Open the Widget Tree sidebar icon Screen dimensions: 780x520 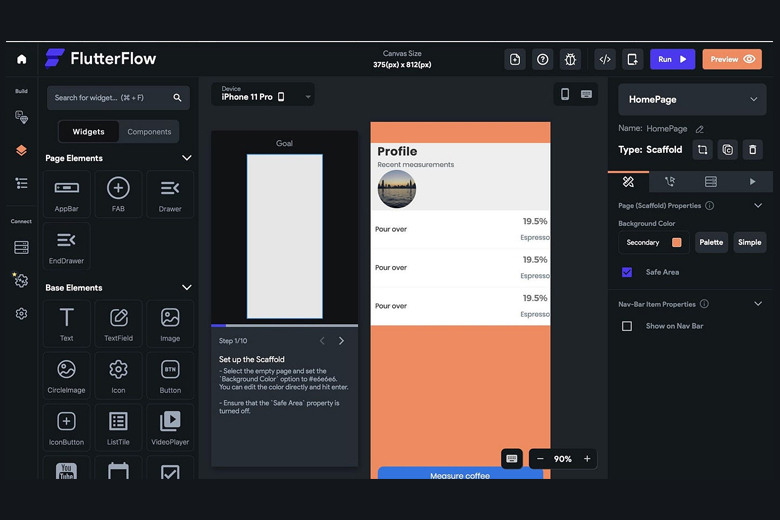[x=21, y=183]
